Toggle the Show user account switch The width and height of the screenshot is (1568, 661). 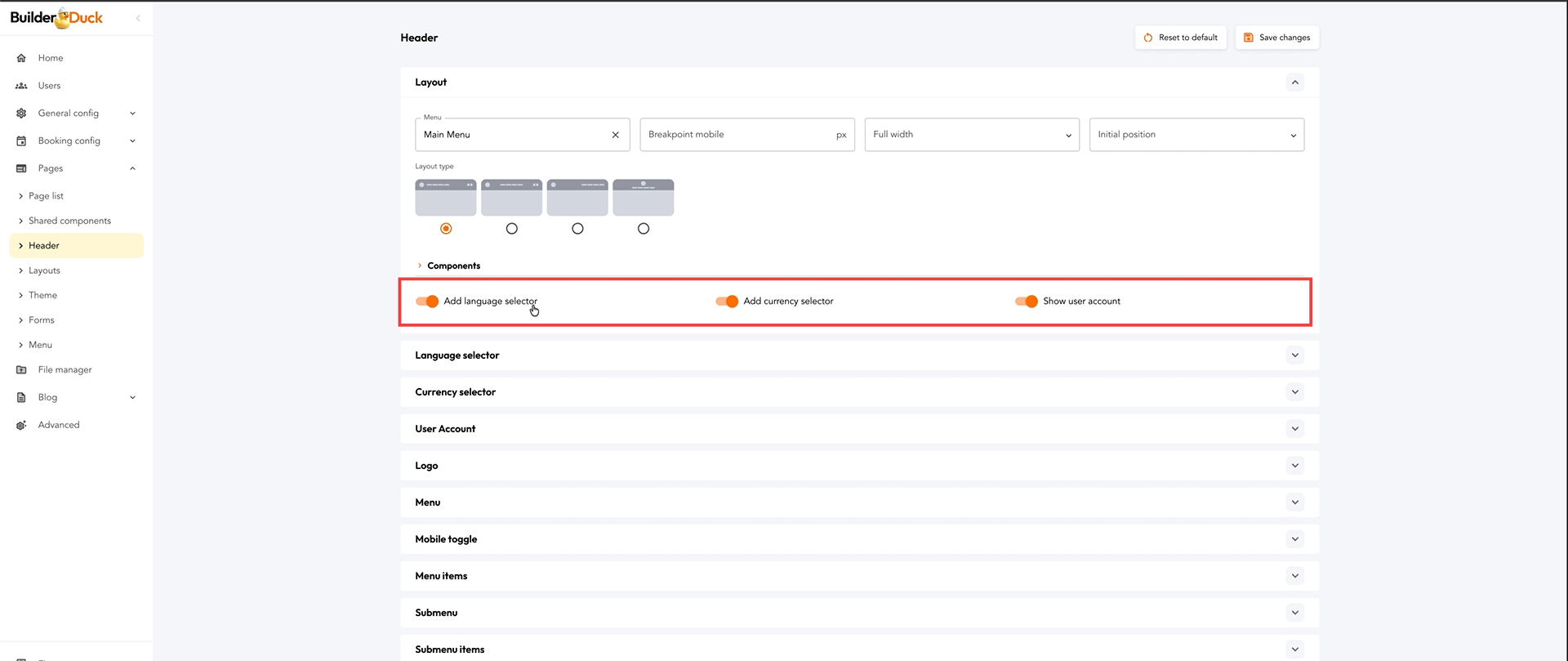(1027, 301)
